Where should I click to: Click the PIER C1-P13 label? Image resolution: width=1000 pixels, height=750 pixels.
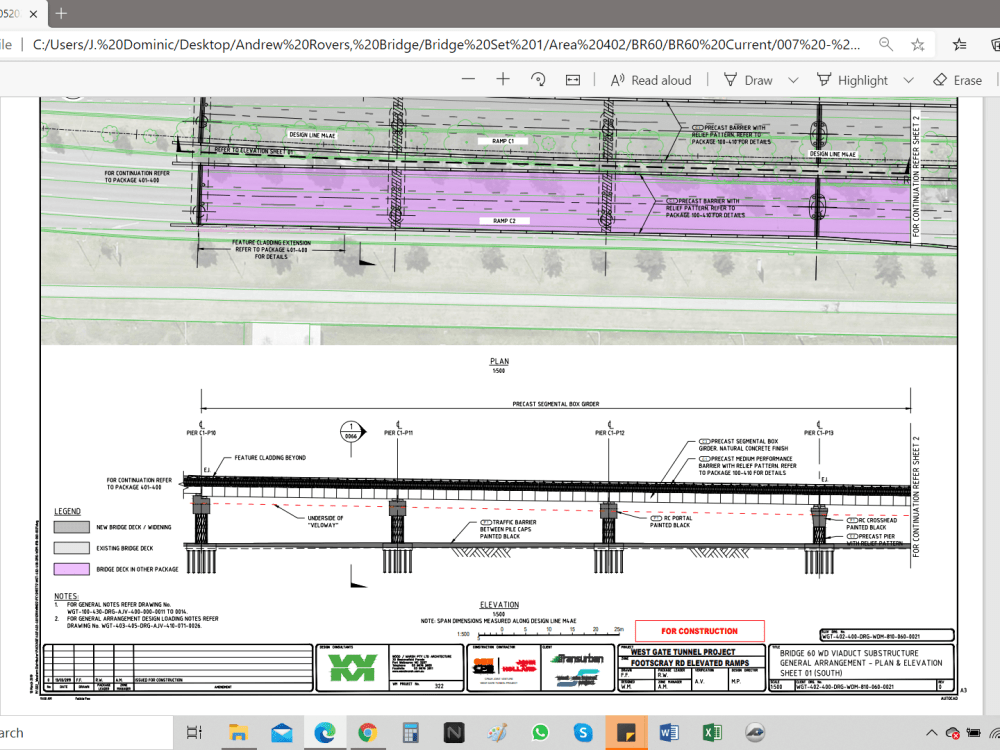click(819, 432)
